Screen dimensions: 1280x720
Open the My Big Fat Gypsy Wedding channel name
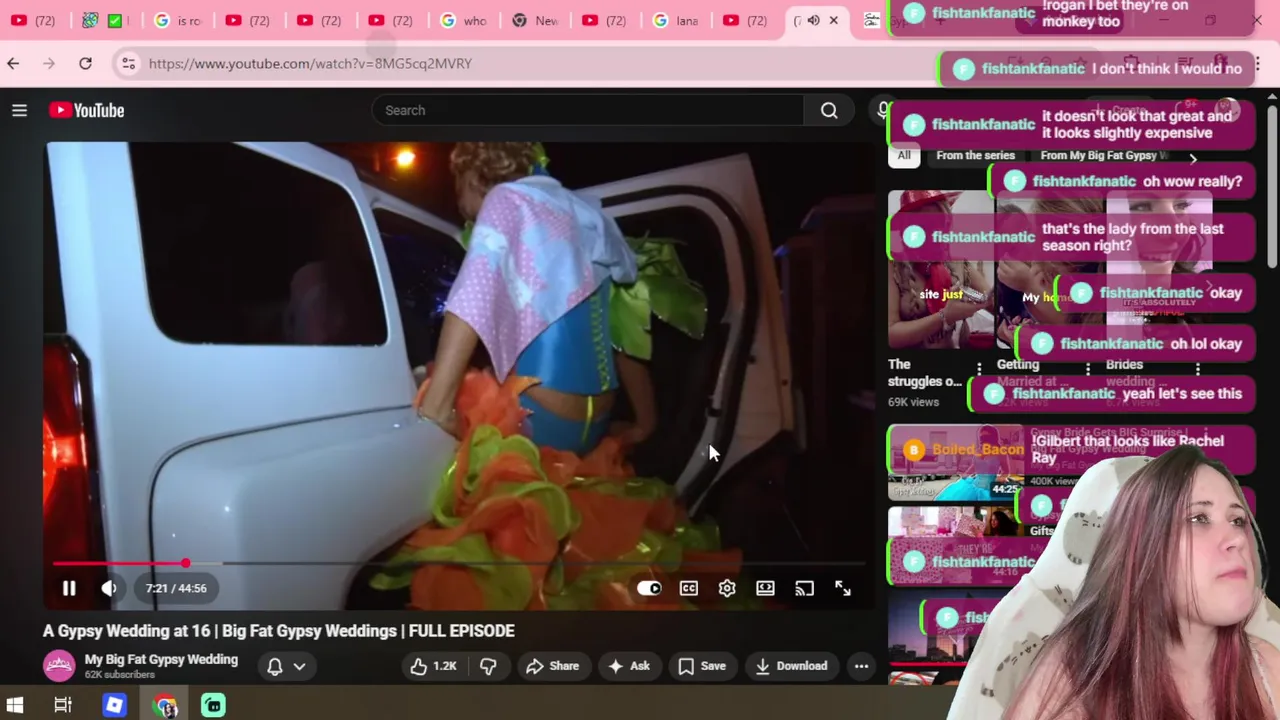pos(161,660)
